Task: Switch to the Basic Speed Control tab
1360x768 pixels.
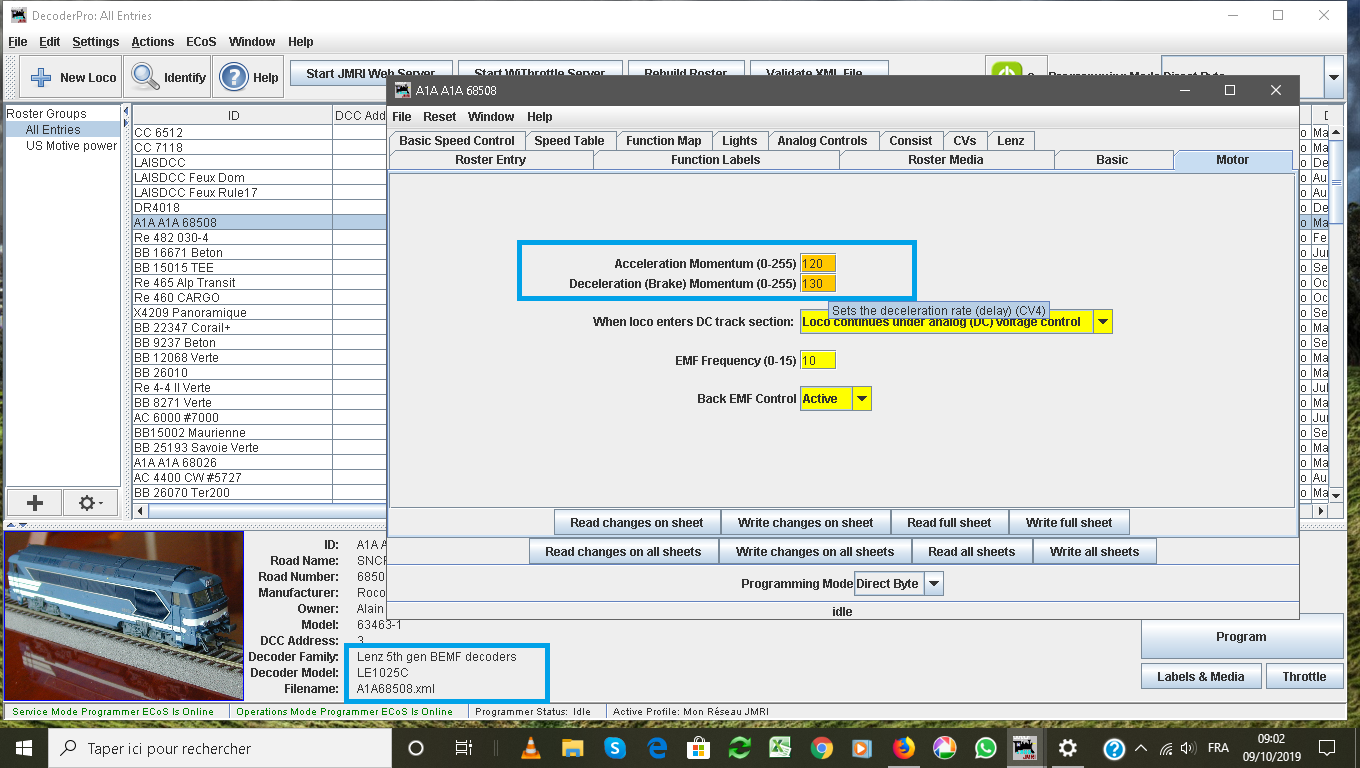Action: (x=457, y=141)
